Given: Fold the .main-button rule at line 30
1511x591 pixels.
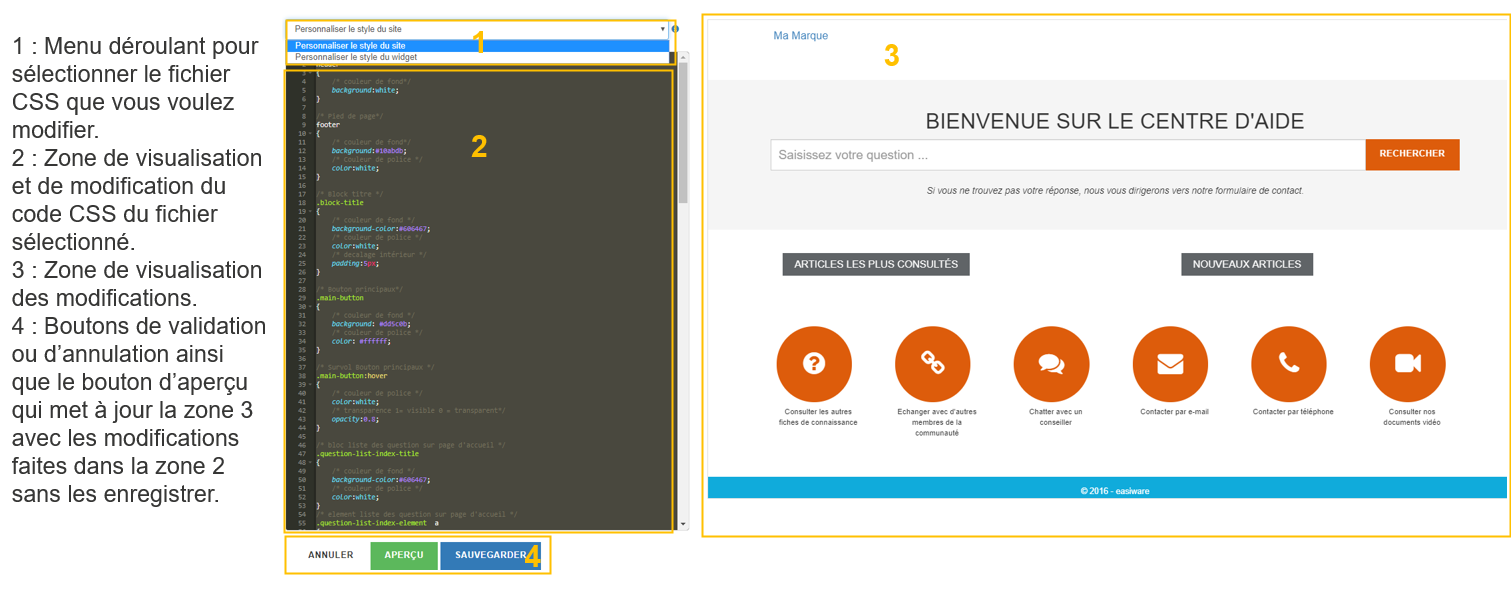Looking at the screenshot, I should click(x=311, y=306).
